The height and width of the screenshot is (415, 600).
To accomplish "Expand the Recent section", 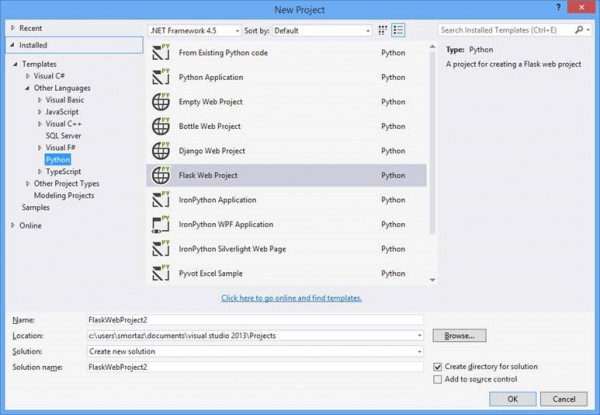I will click(x=13, y=28).
